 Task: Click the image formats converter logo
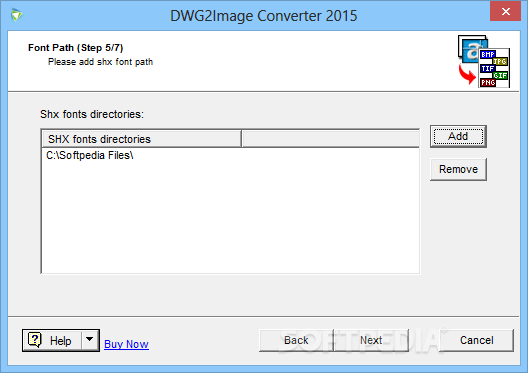coord(484,61)
